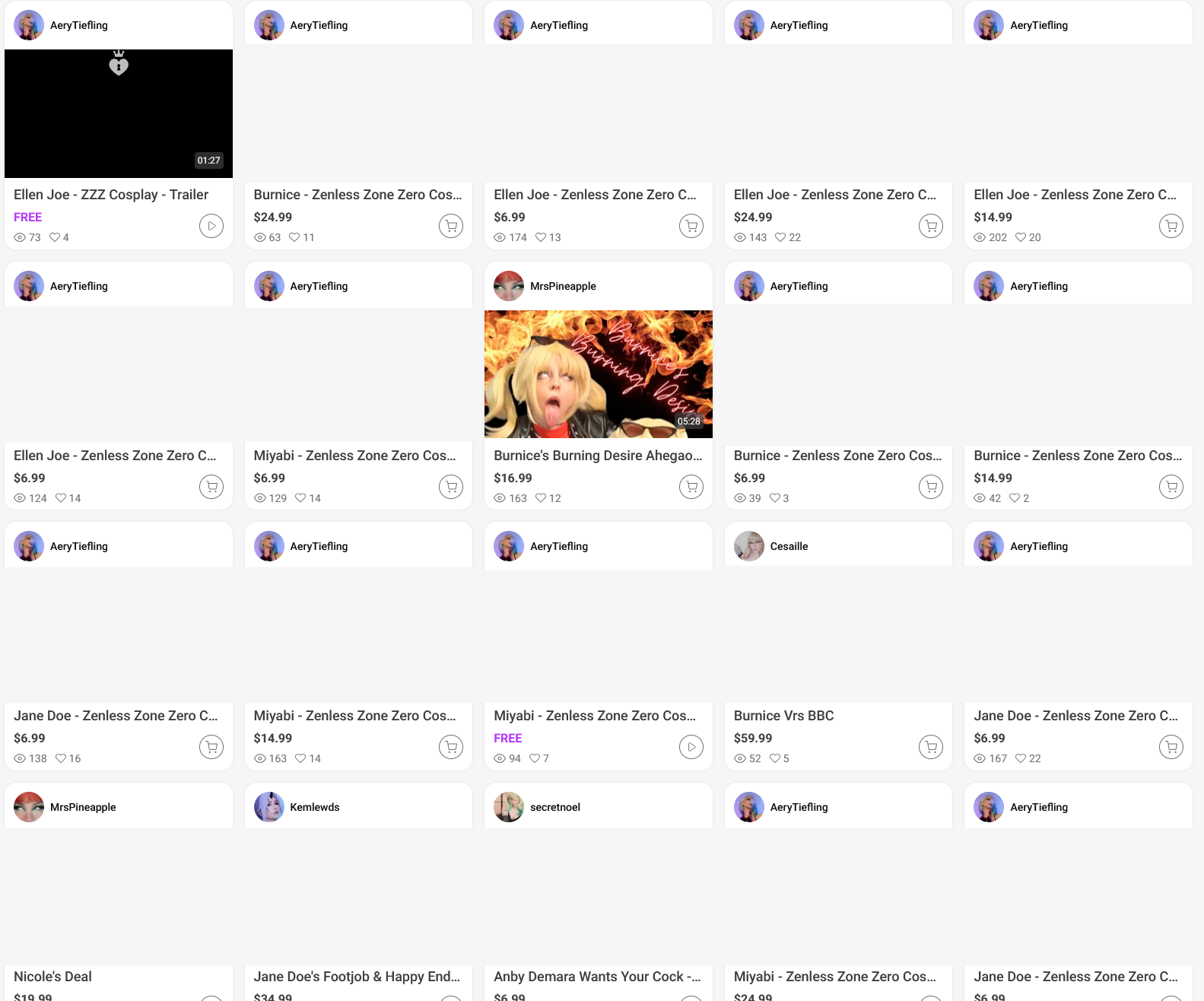Open Kemlewds' profile avatar

tap(269, 807)
